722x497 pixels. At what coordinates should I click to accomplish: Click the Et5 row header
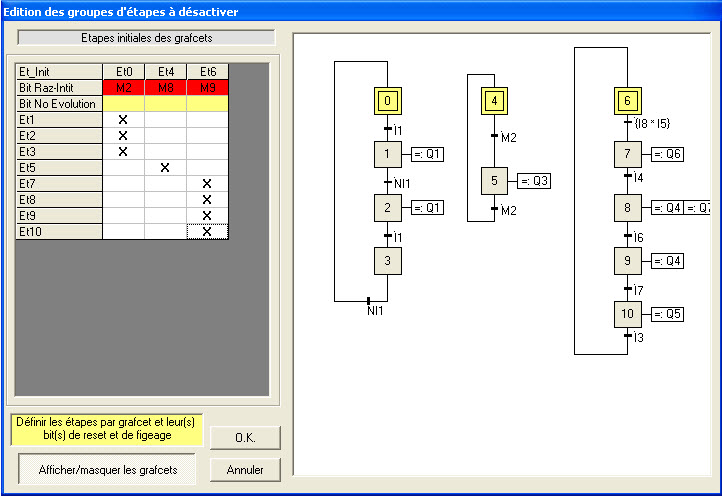click(59, 168)
